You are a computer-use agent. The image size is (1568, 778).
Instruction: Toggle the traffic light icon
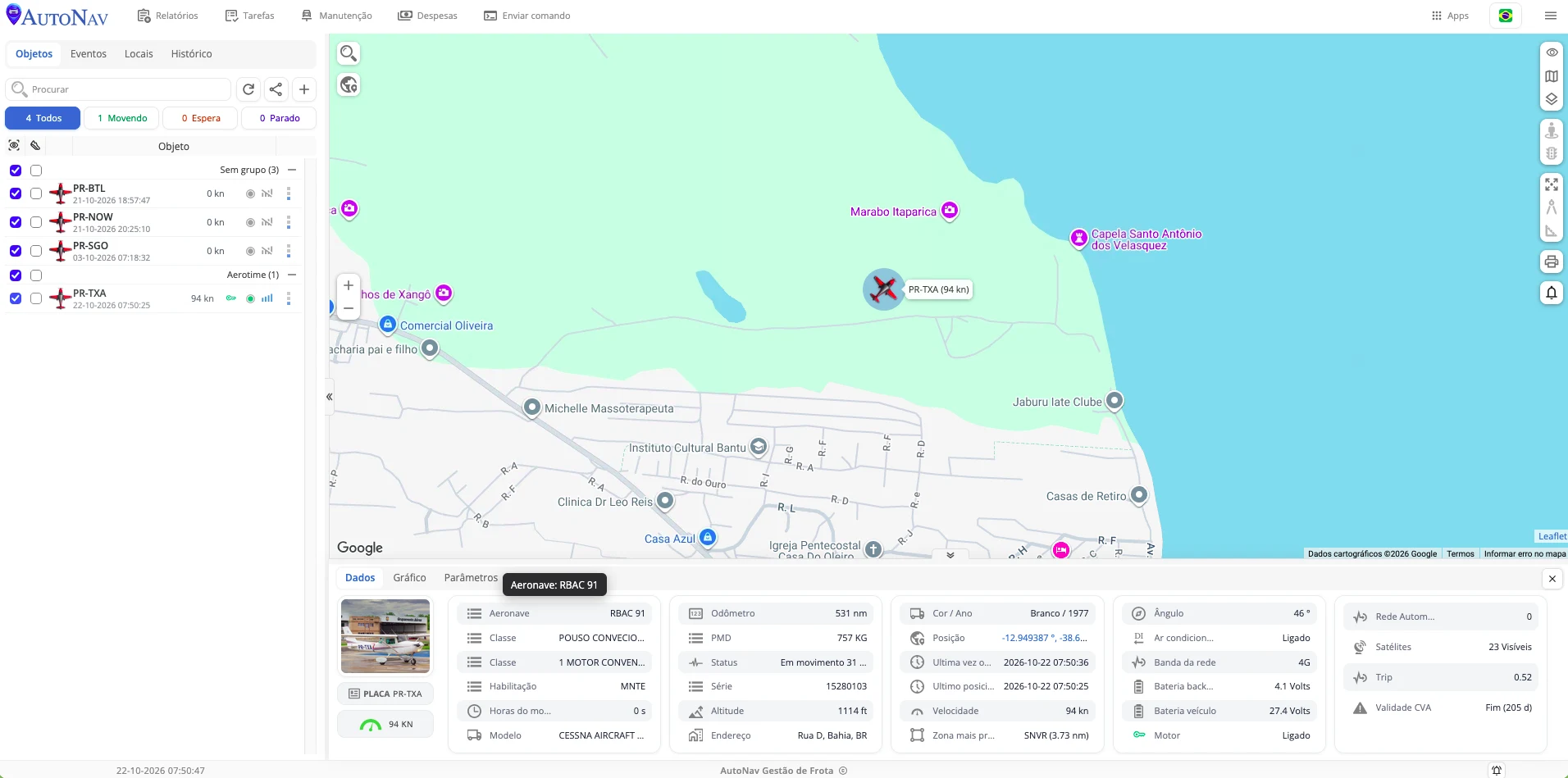pyautogui.click(x=1552, y=153)
